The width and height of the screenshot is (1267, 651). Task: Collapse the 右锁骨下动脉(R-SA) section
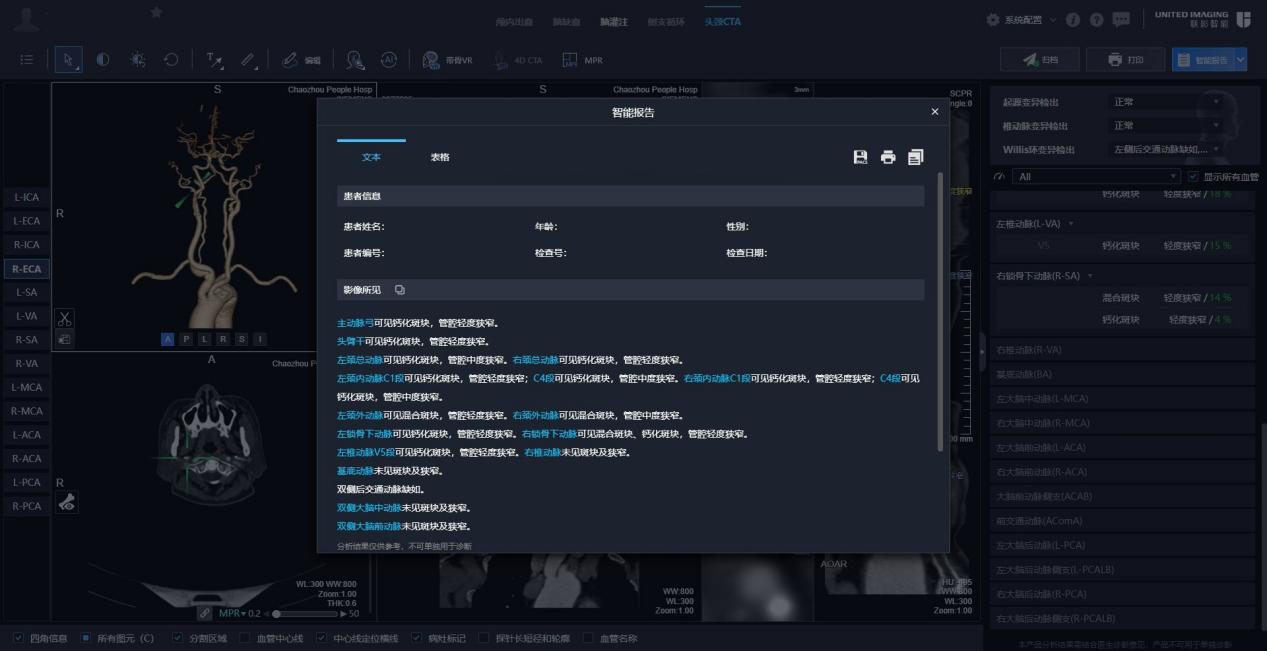point(1090,276)
